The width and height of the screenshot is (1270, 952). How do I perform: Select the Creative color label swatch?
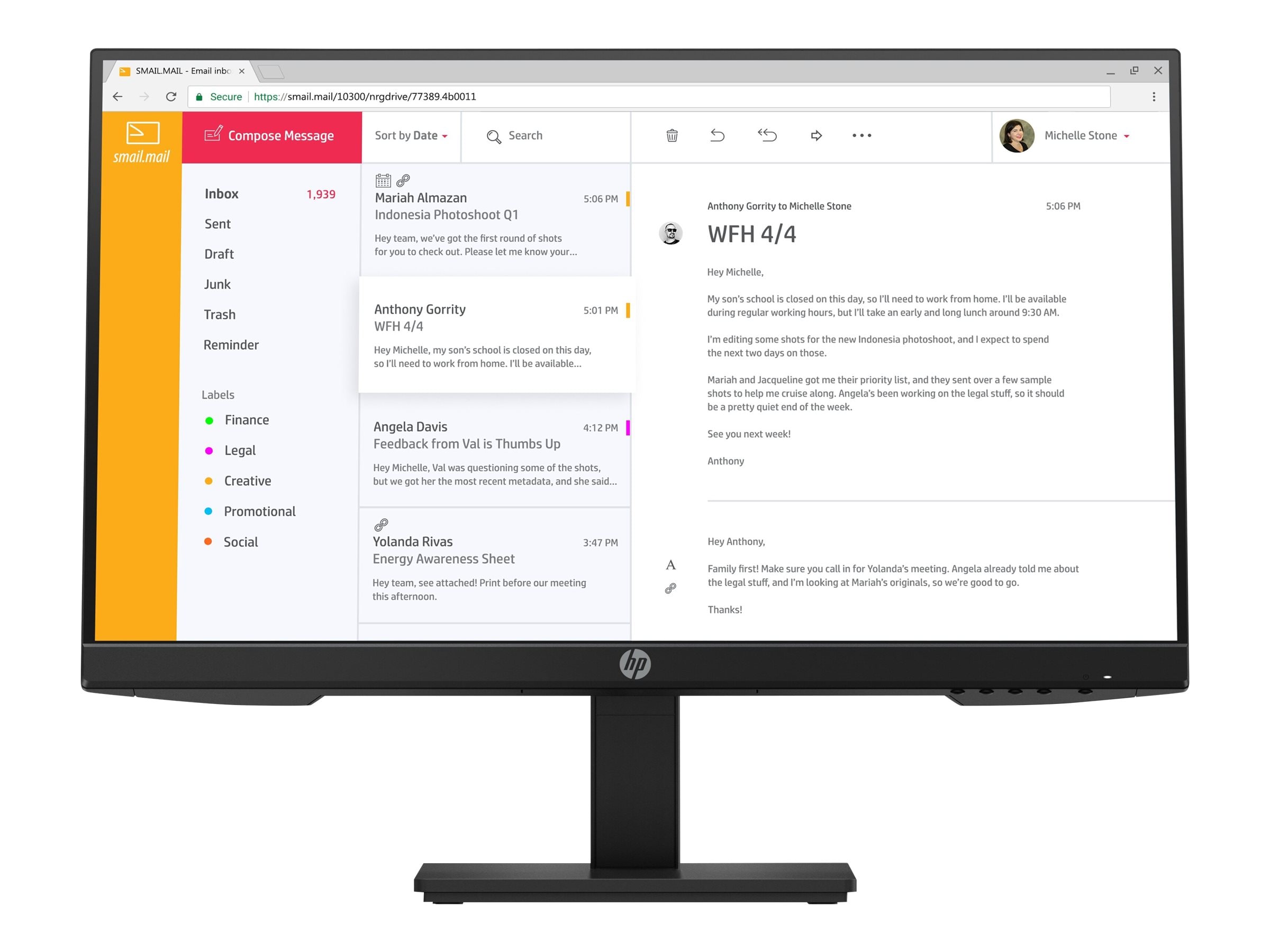click(x=209, y=480)
